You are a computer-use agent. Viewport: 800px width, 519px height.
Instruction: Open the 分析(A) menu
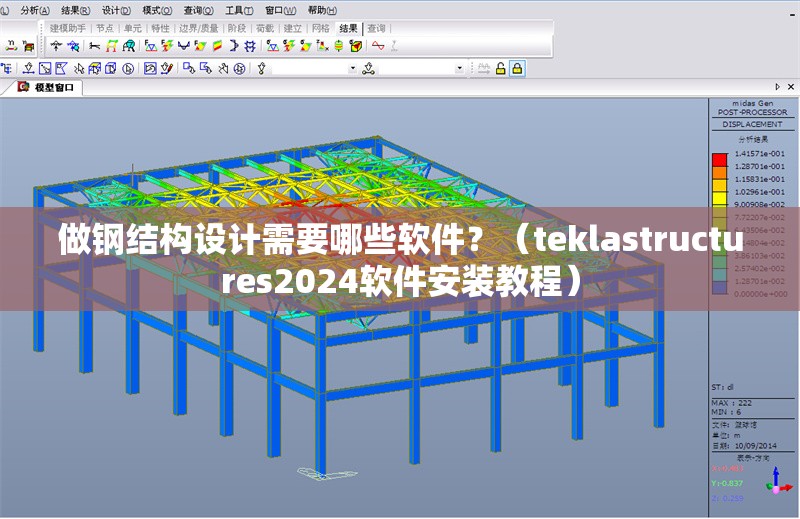click(35, 10)
